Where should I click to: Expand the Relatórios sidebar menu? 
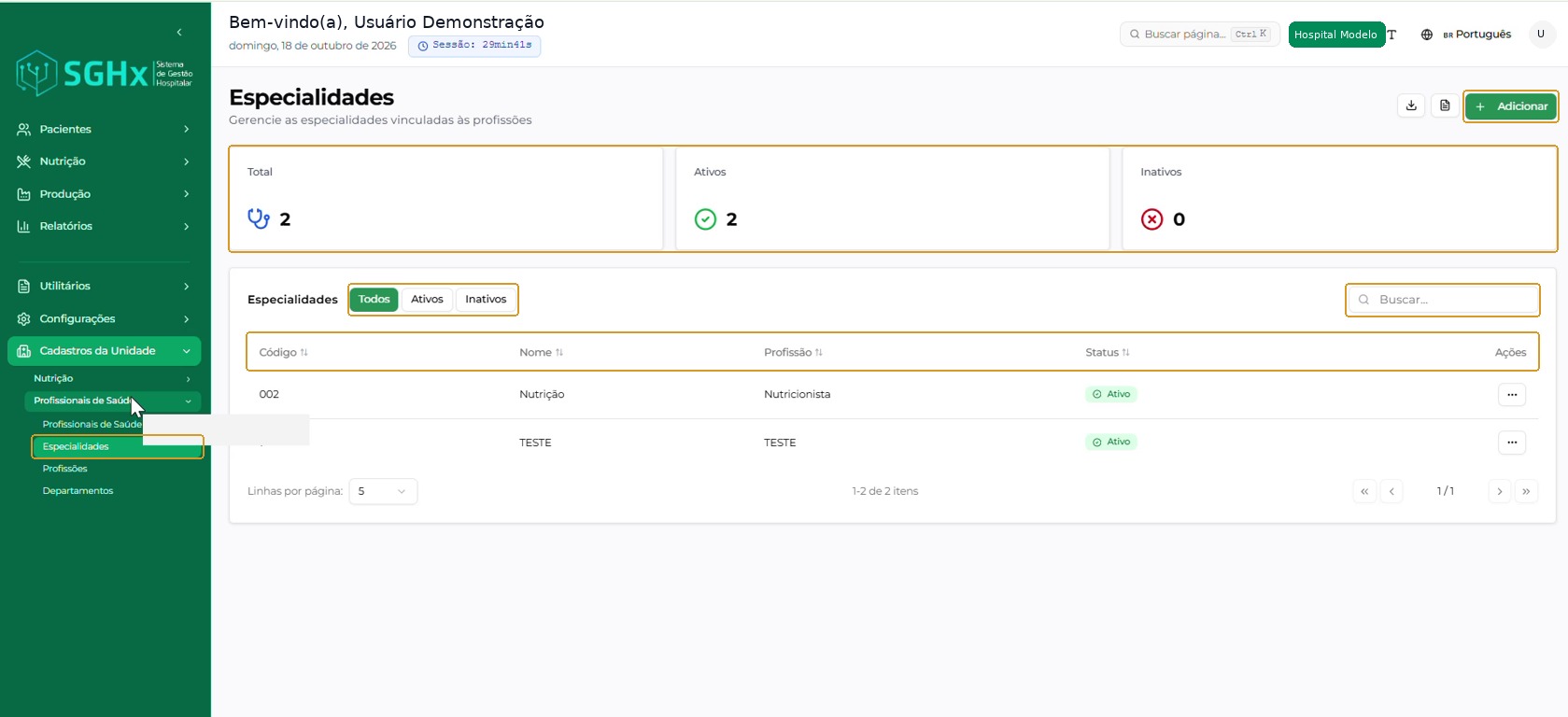[104, 226]
